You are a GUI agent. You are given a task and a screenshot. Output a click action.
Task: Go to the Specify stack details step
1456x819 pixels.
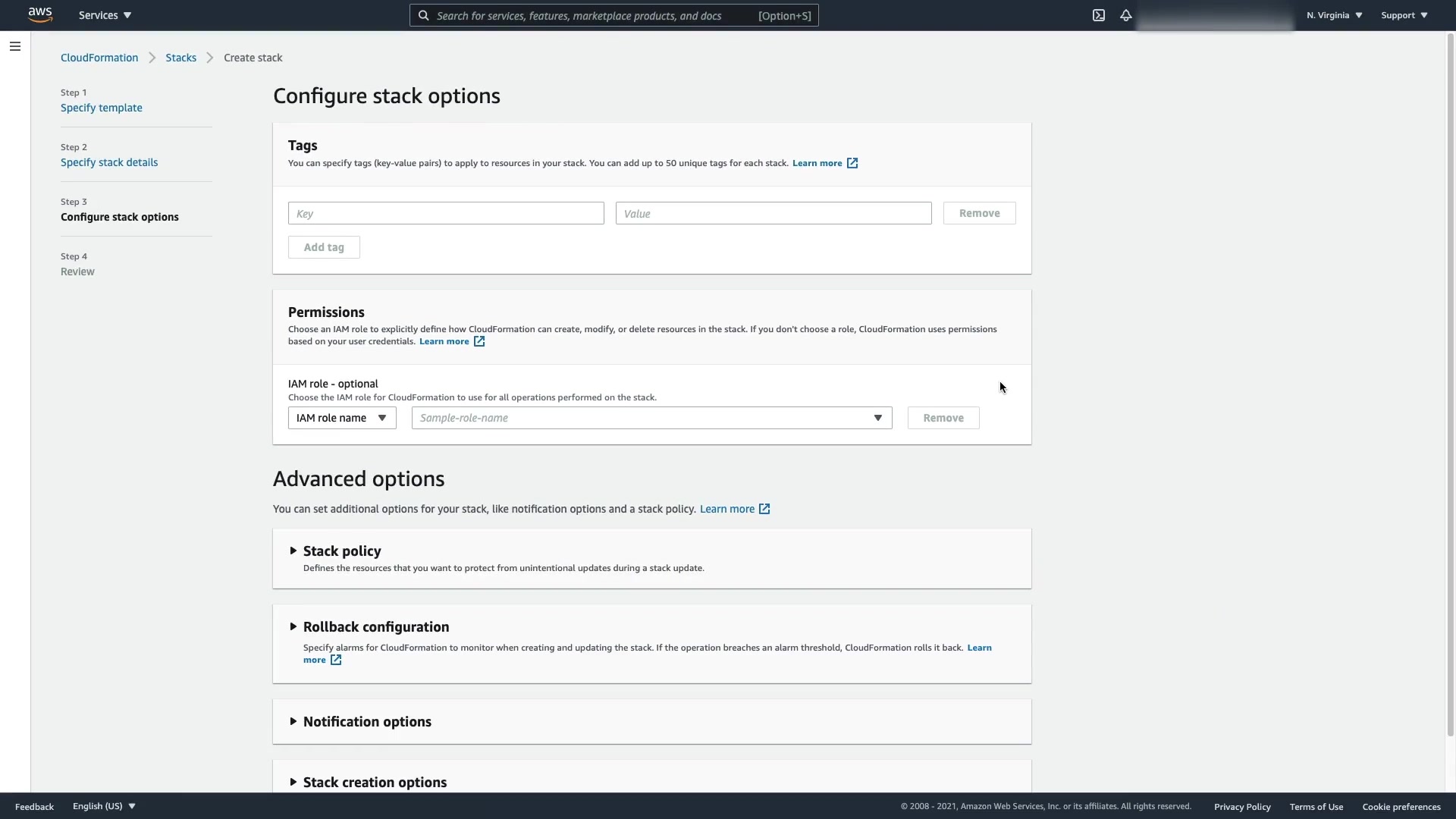[x=109, y=162]
